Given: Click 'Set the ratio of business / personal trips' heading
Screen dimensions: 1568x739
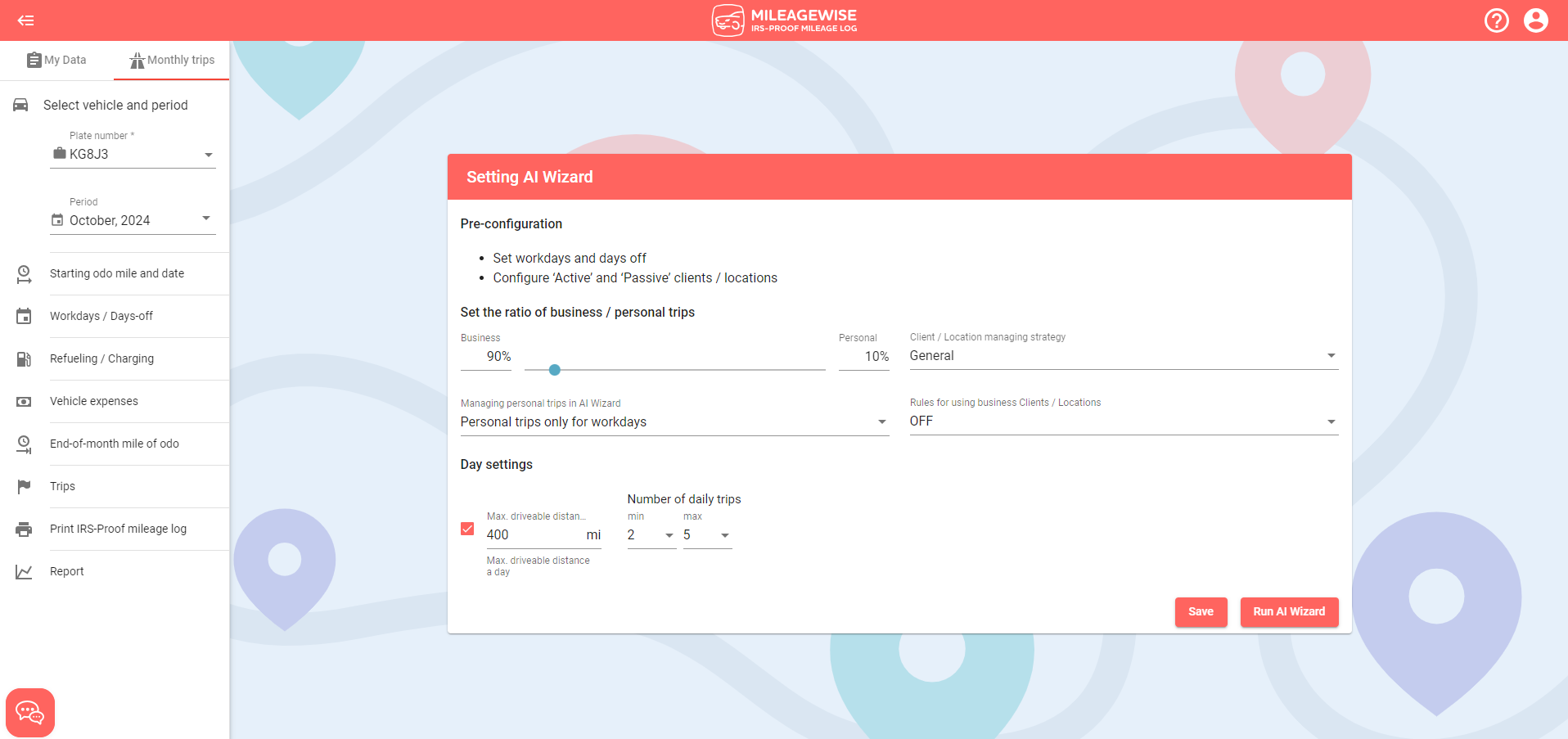Looking at the screenshot, I should 578,312.
